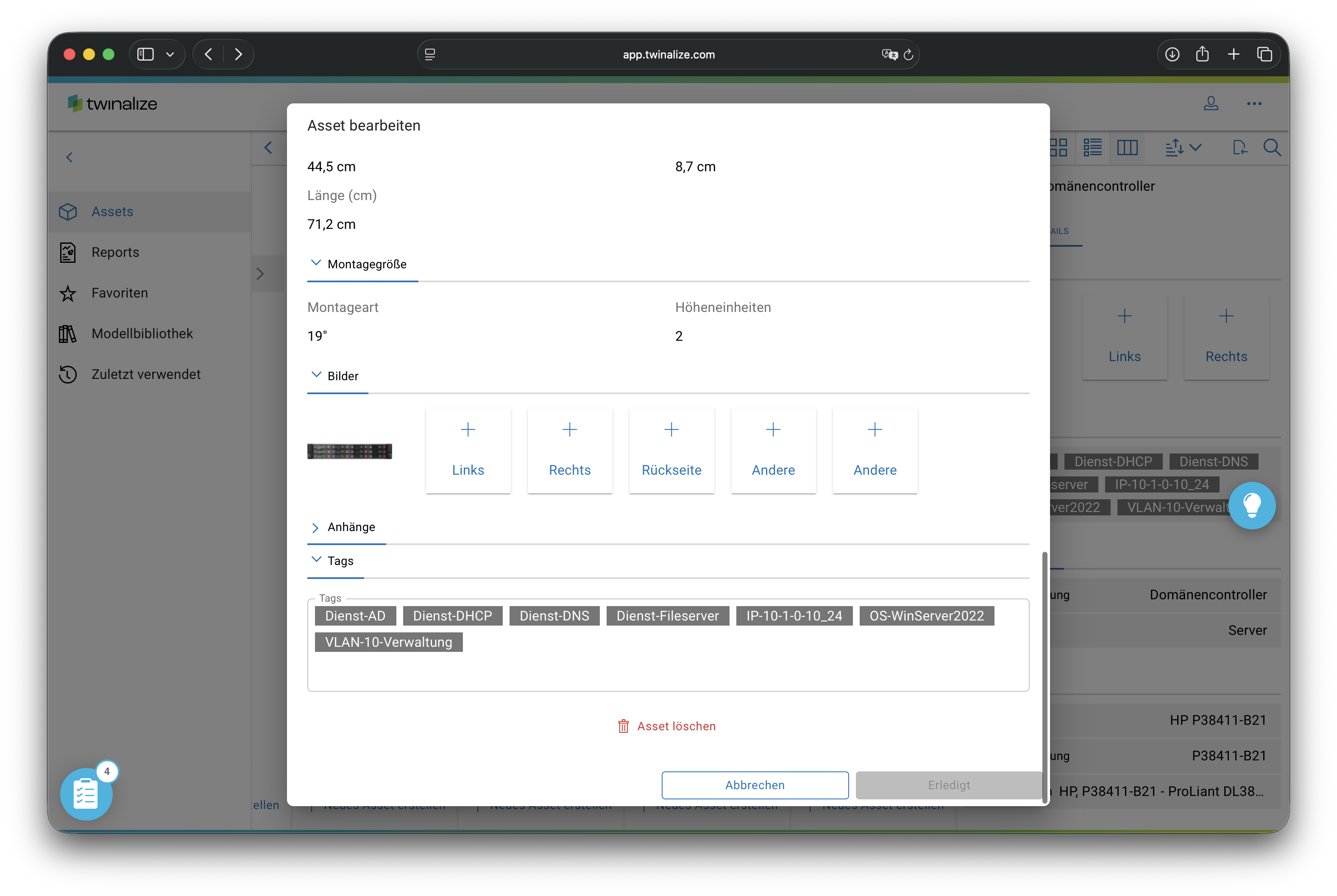Switch to column view icon
Screen dimensions: 1337x896
1127,148
